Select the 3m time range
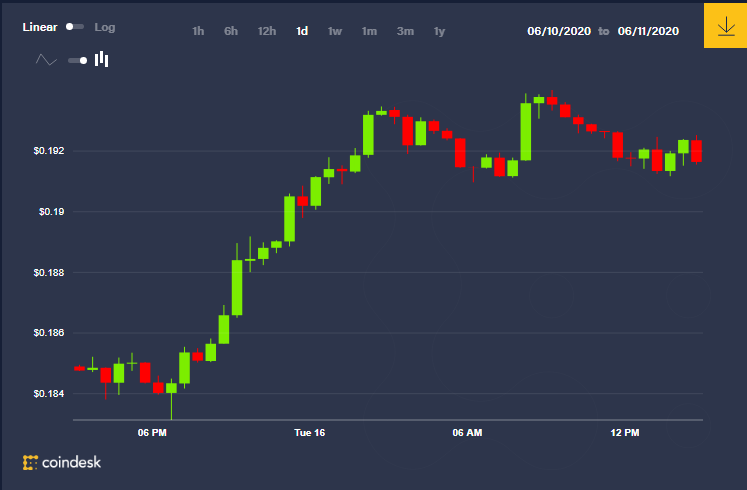The width and height of the screenshot is (747, 490). [405, 31]
